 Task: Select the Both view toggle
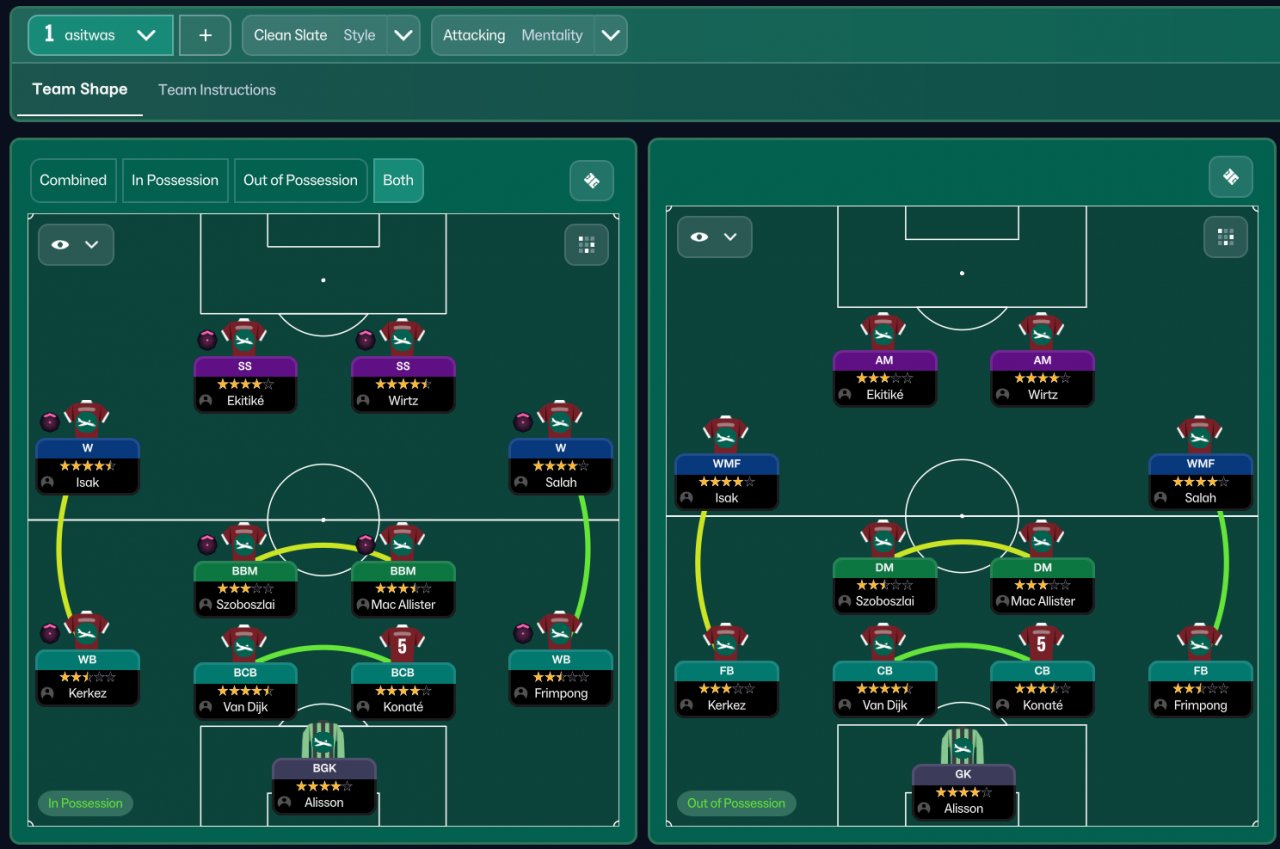click(398, 181)
